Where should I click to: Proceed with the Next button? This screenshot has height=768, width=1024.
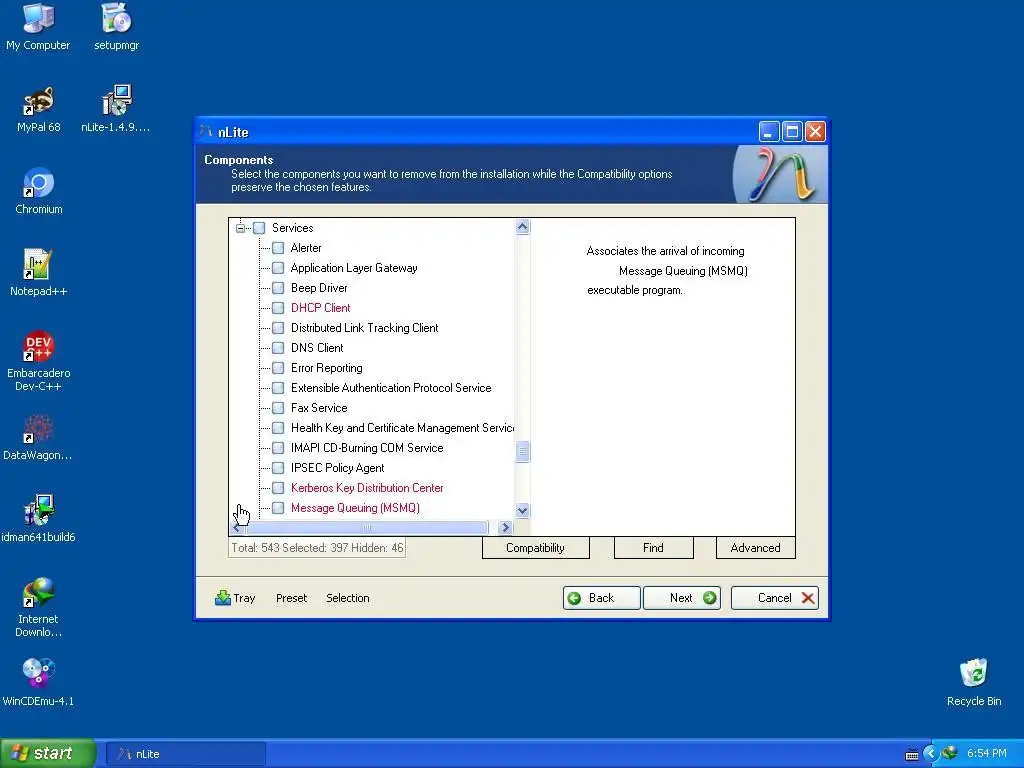pos(682,598)
